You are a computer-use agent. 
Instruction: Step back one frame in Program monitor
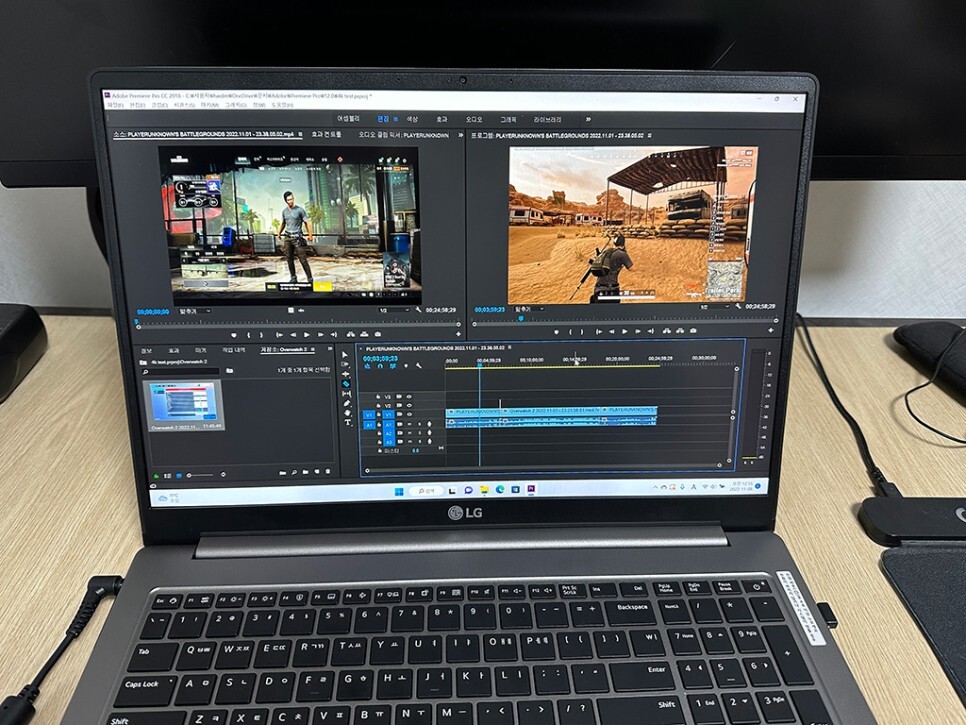(612, 331)
